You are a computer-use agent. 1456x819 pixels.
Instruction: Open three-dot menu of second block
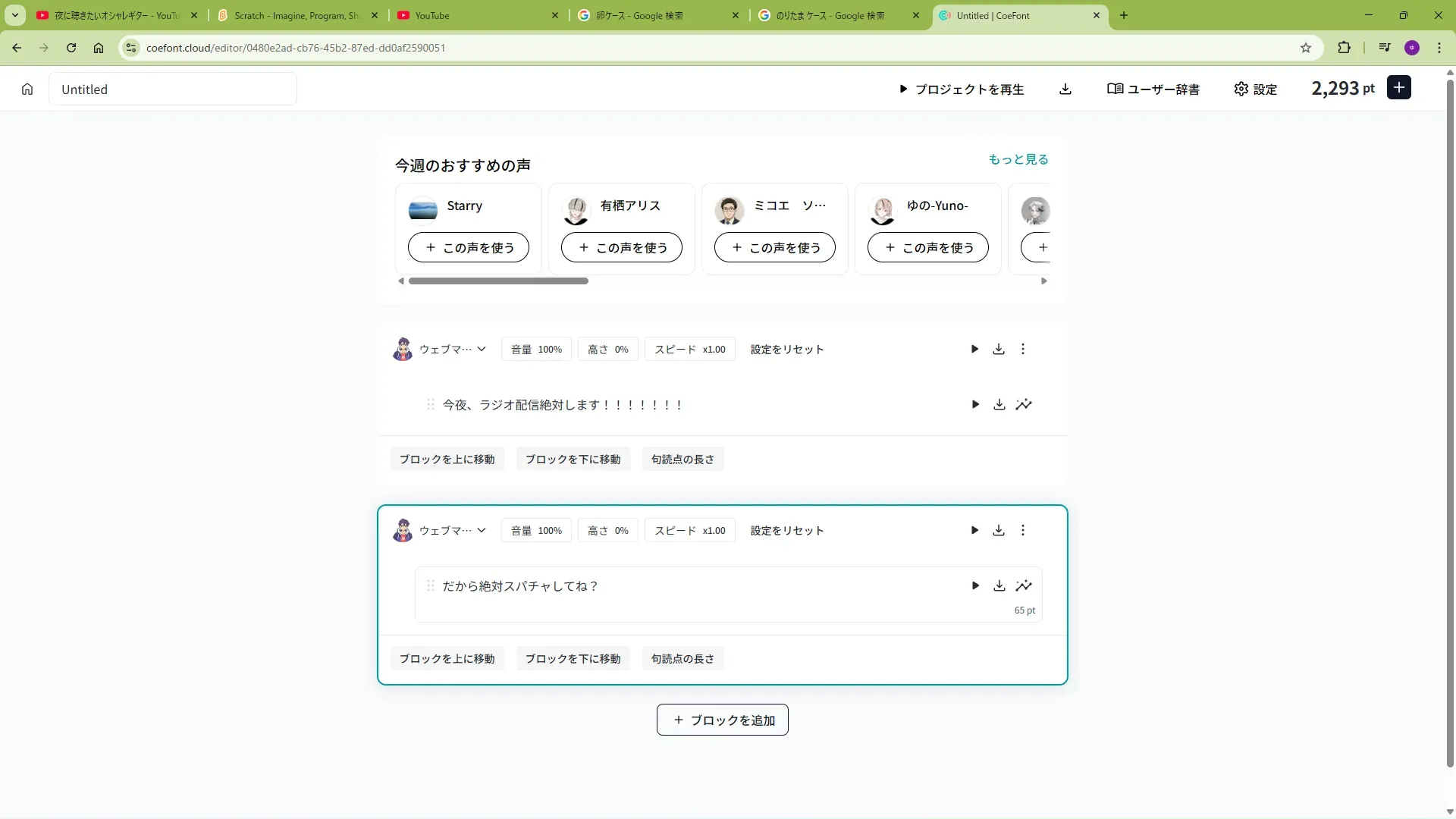pyautogui.click(x=1023, y=531)
